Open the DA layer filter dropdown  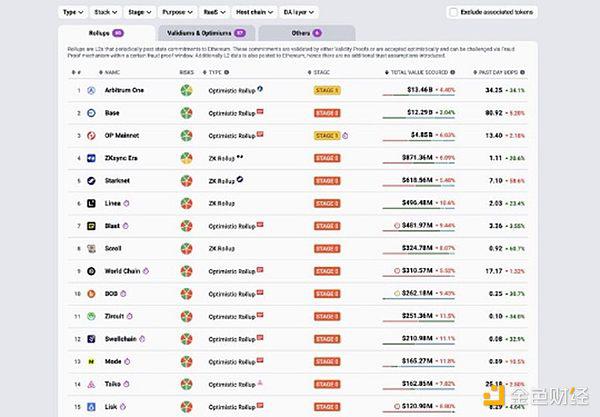(298, 12)
